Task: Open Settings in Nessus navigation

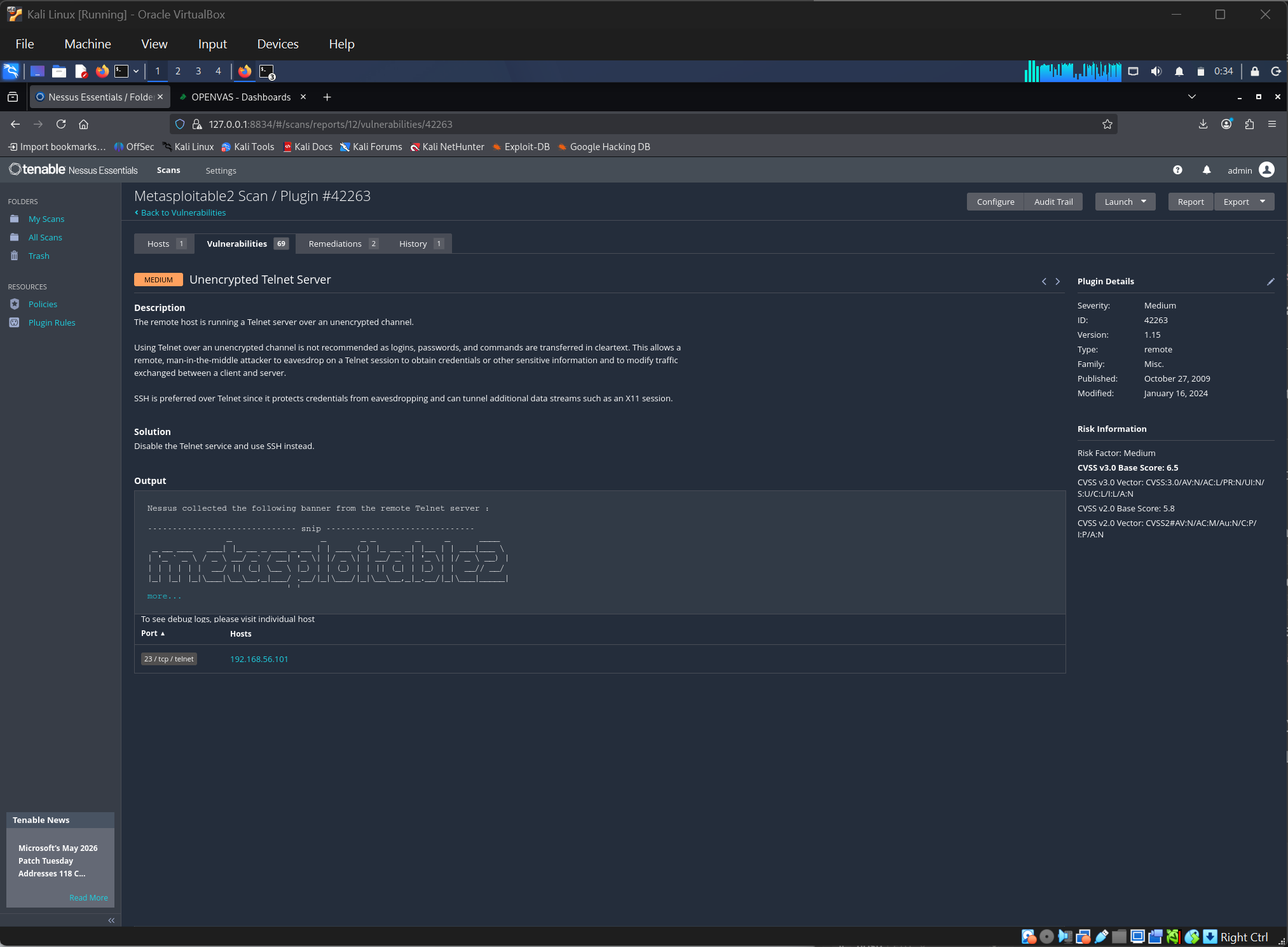Action: pyautogui.click(x=221, y=170)
